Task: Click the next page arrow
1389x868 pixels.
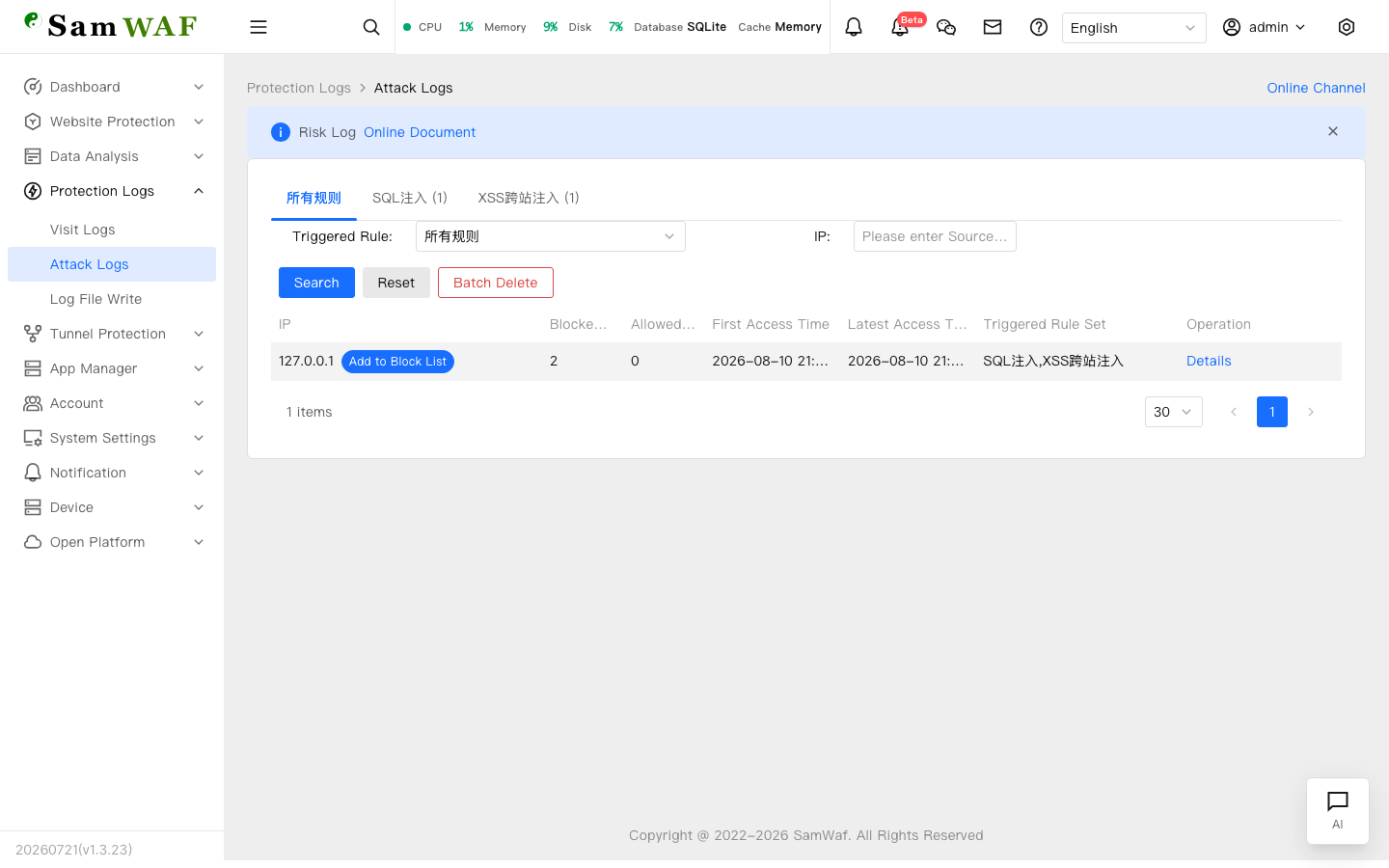Action: (x=1311, y=412)
